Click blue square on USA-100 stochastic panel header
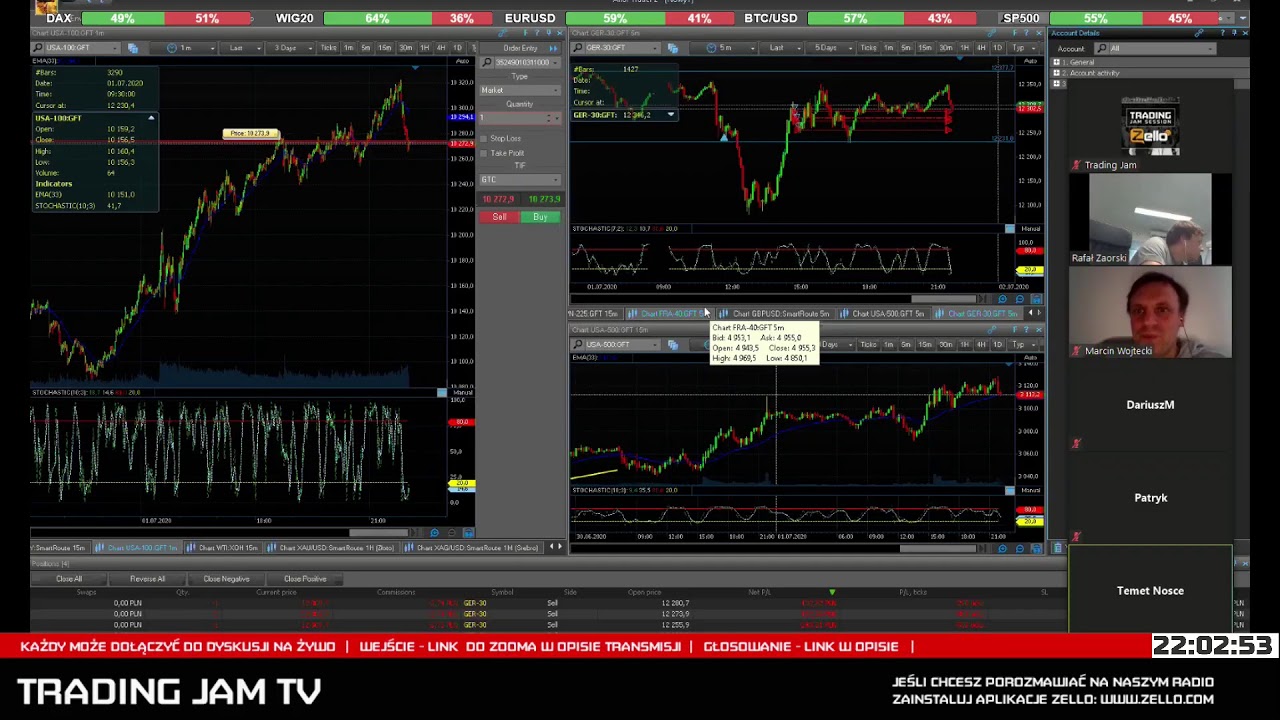 441,392
